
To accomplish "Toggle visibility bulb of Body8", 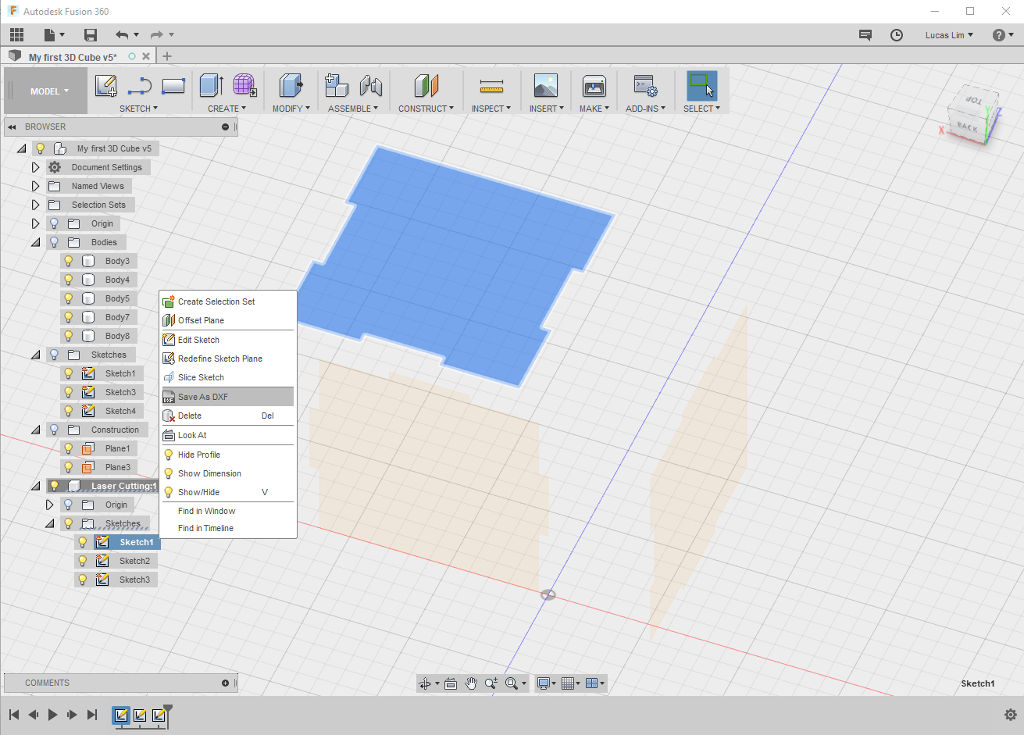I will (x=69, y=336).
